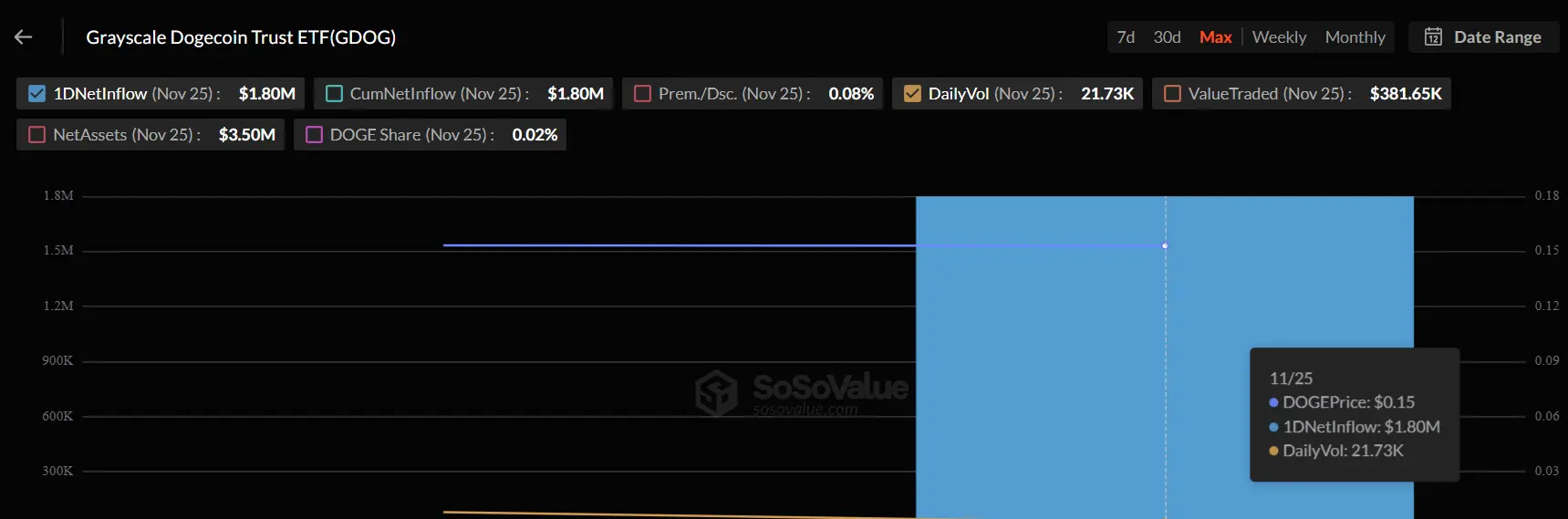Switch to the 7d range tab
This screenshot has width=1568, height=519.
point(1126,37)
